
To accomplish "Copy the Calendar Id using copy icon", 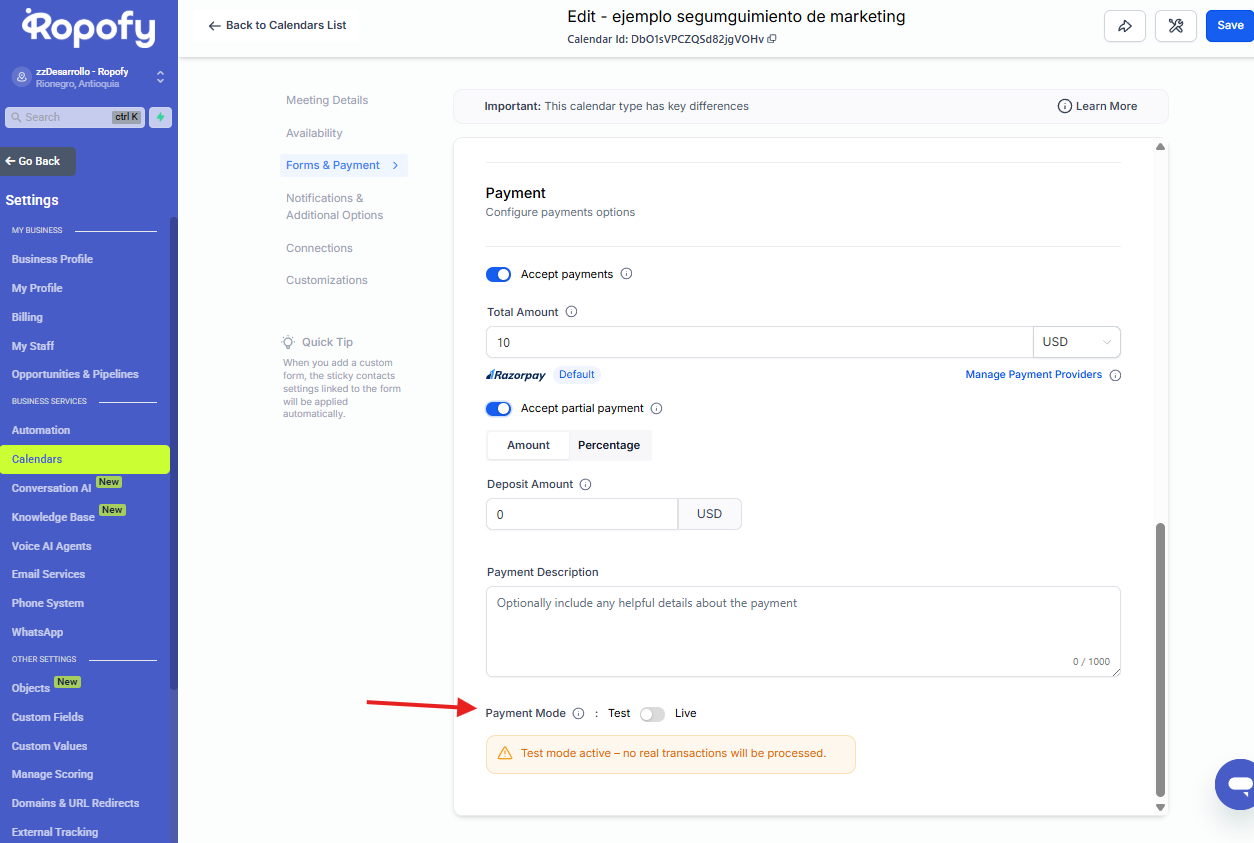I will click(772, 39).
